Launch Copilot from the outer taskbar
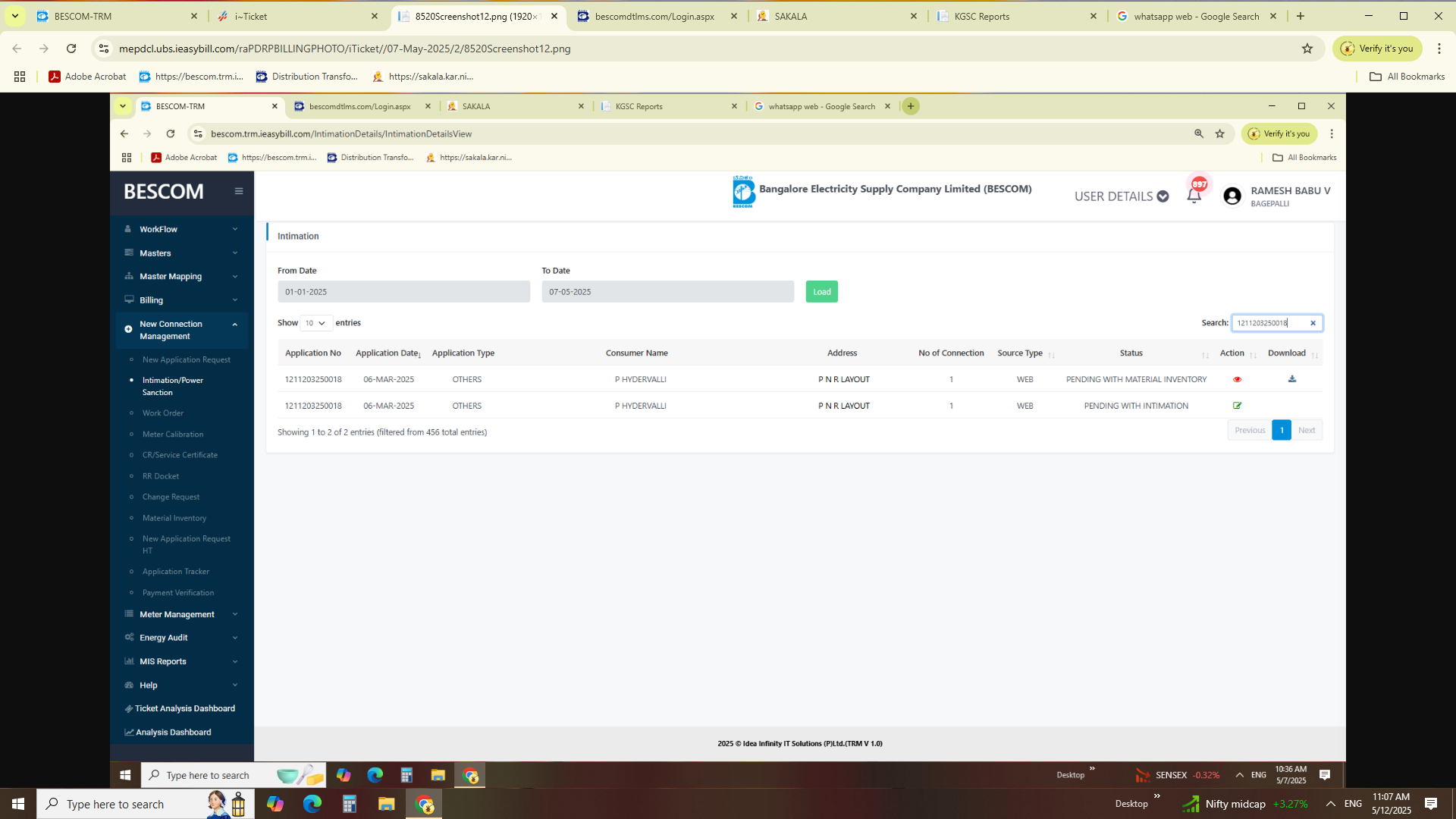Screen dimensions: 1456x819 pos(275,804)
